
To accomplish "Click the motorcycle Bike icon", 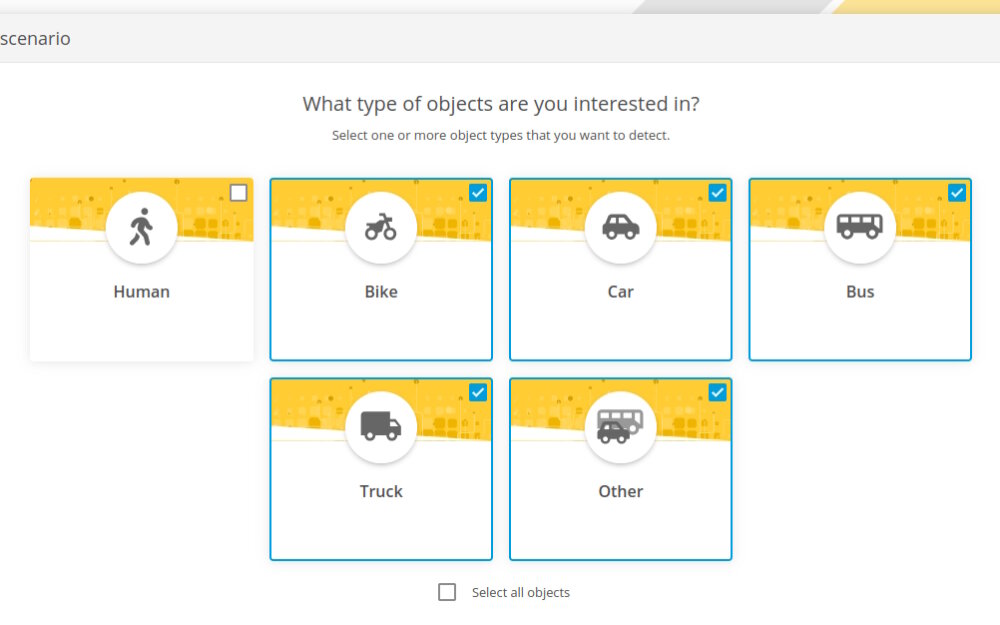I will pos(381,227).
